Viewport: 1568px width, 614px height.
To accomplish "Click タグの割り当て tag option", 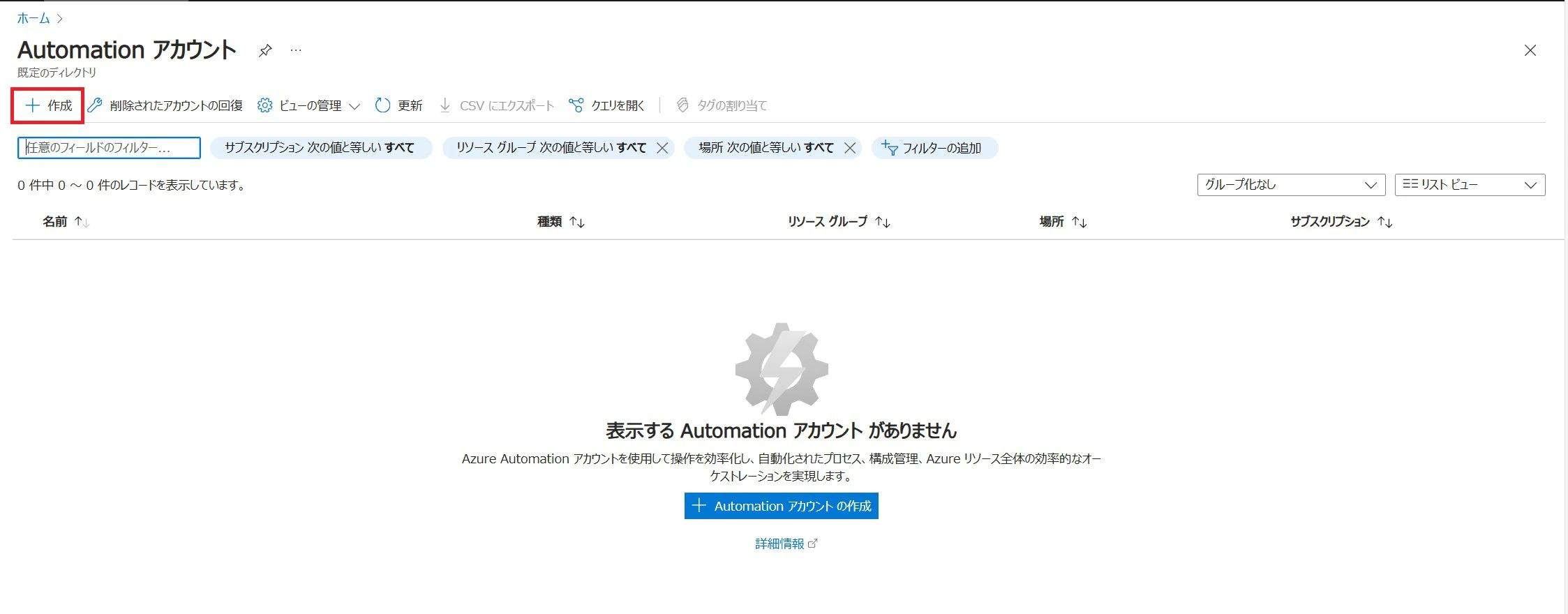I will [722, 105].
